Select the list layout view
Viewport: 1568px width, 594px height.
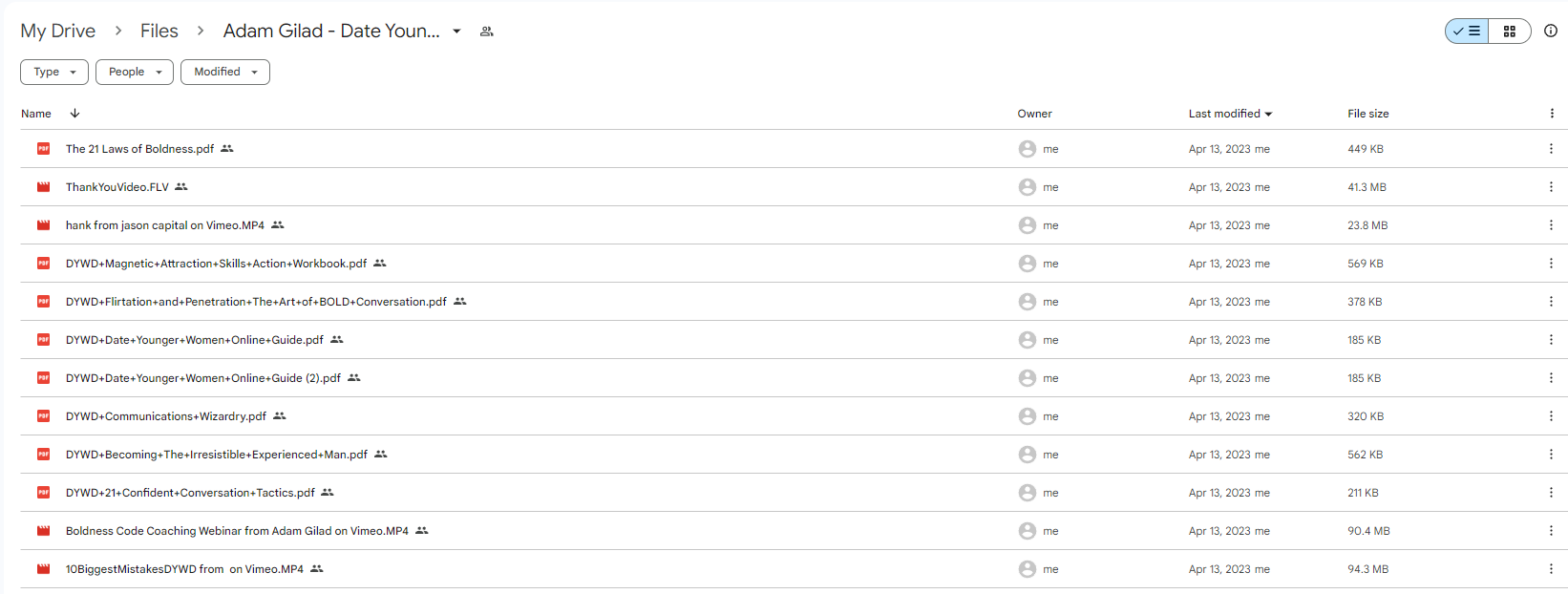coord(1468,32)
